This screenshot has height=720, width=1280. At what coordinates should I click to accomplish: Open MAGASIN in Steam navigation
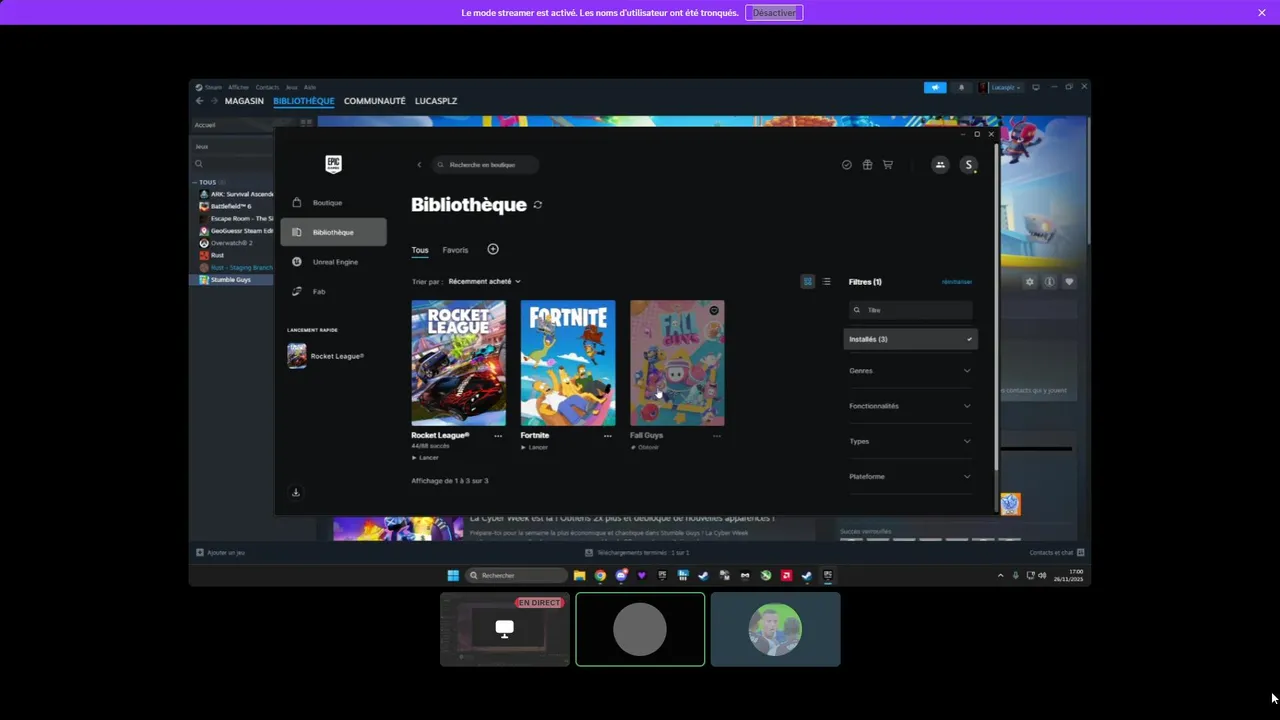coord(244,101)
